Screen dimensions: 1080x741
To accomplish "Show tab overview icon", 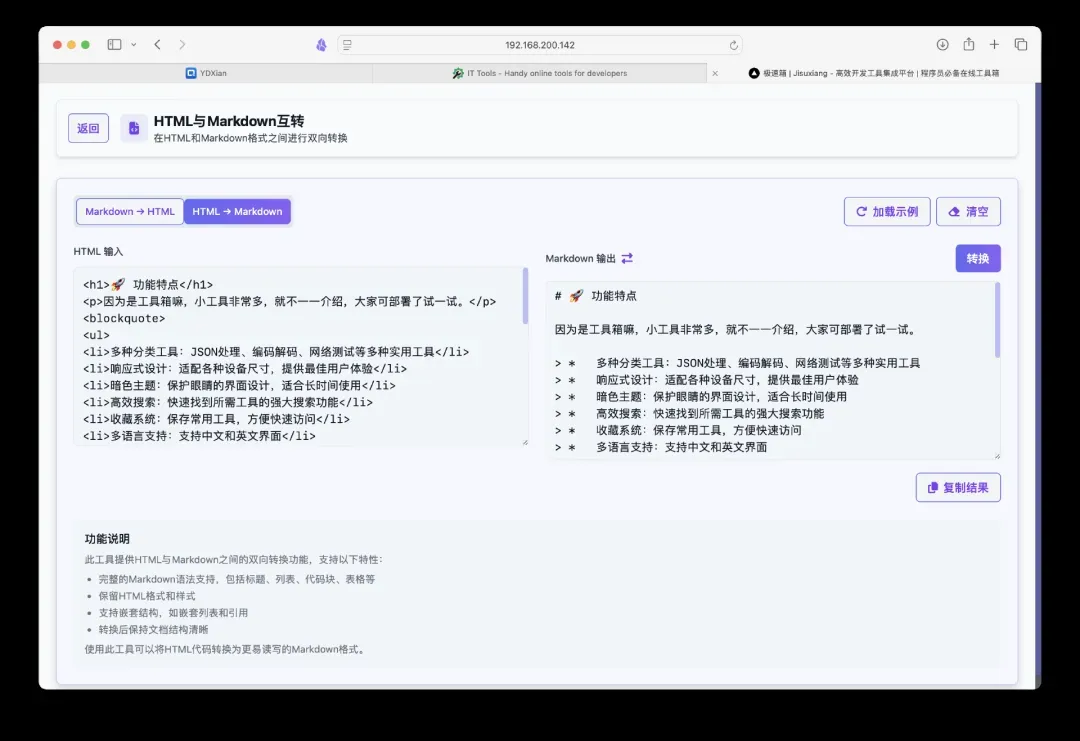I will (1020, 45).
